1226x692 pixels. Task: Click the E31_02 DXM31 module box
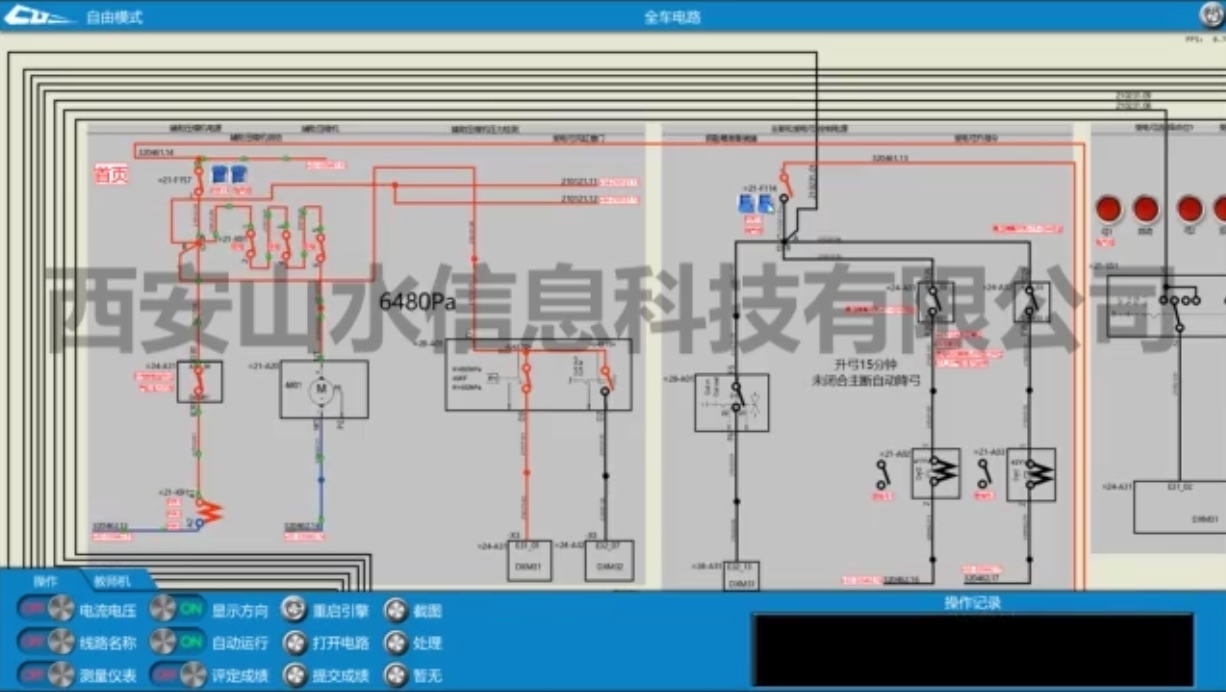click(x=1180, y=506)
